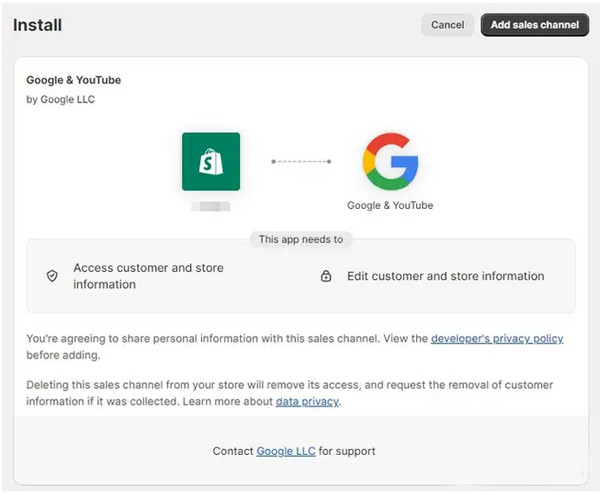The width and height of the screenshot is (600, 493).
Task: Follow the data privacy link
Action: point(309,401)
